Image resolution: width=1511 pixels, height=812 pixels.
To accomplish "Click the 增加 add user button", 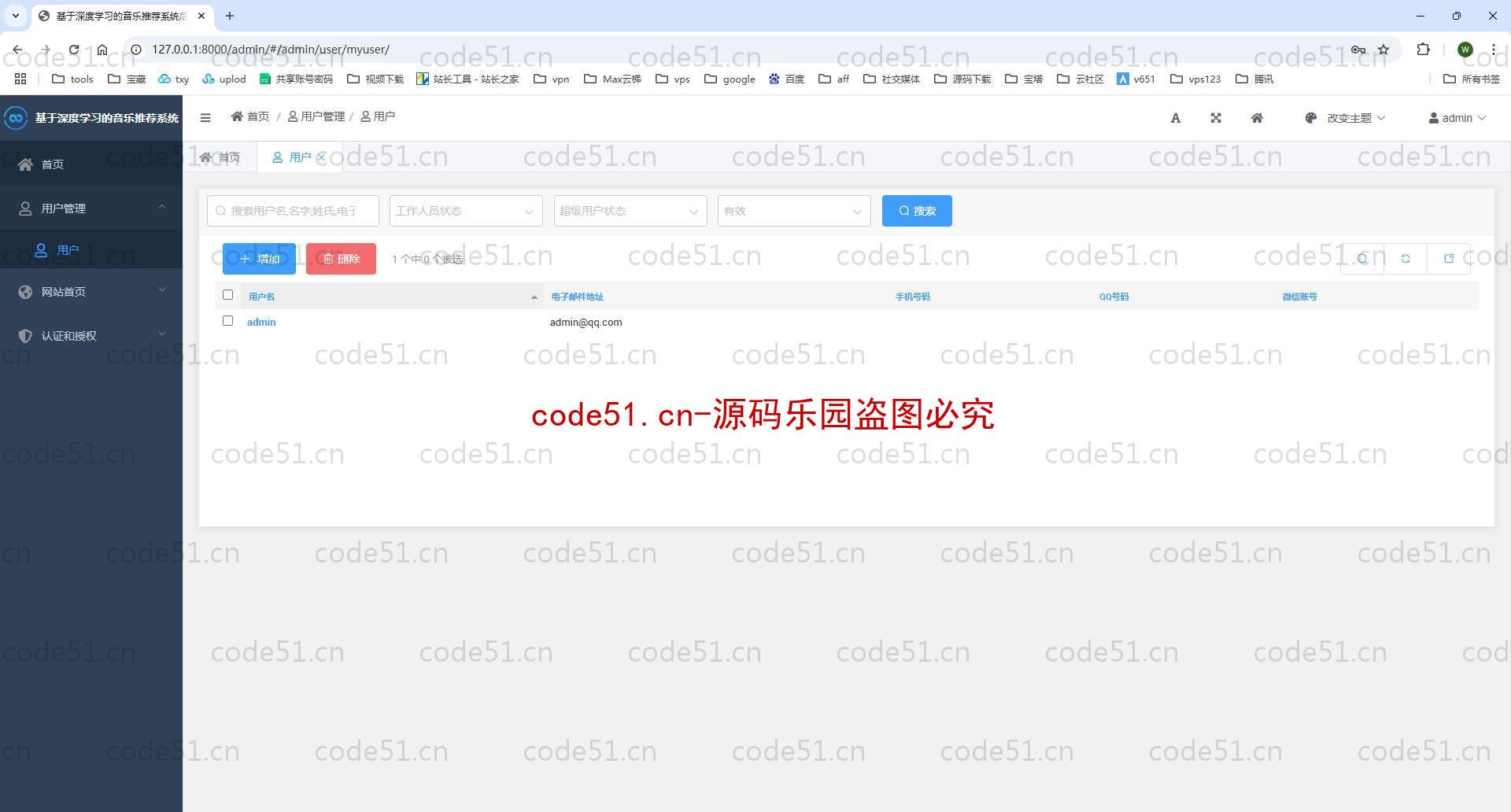I will [259, 259].
